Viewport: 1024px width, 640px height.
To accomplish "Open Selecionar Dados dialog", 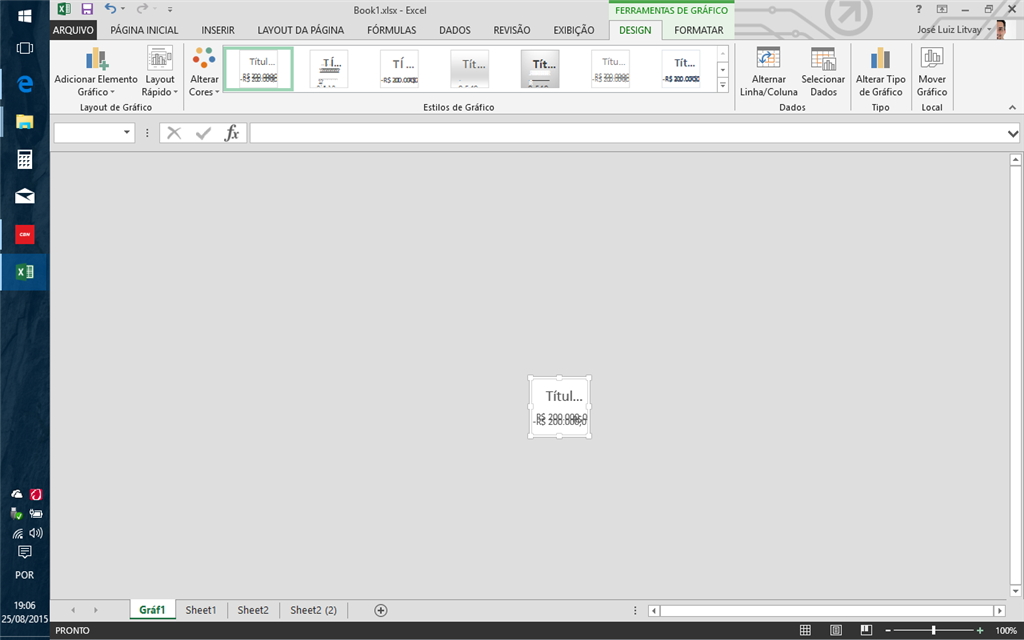I will point(823,71).
